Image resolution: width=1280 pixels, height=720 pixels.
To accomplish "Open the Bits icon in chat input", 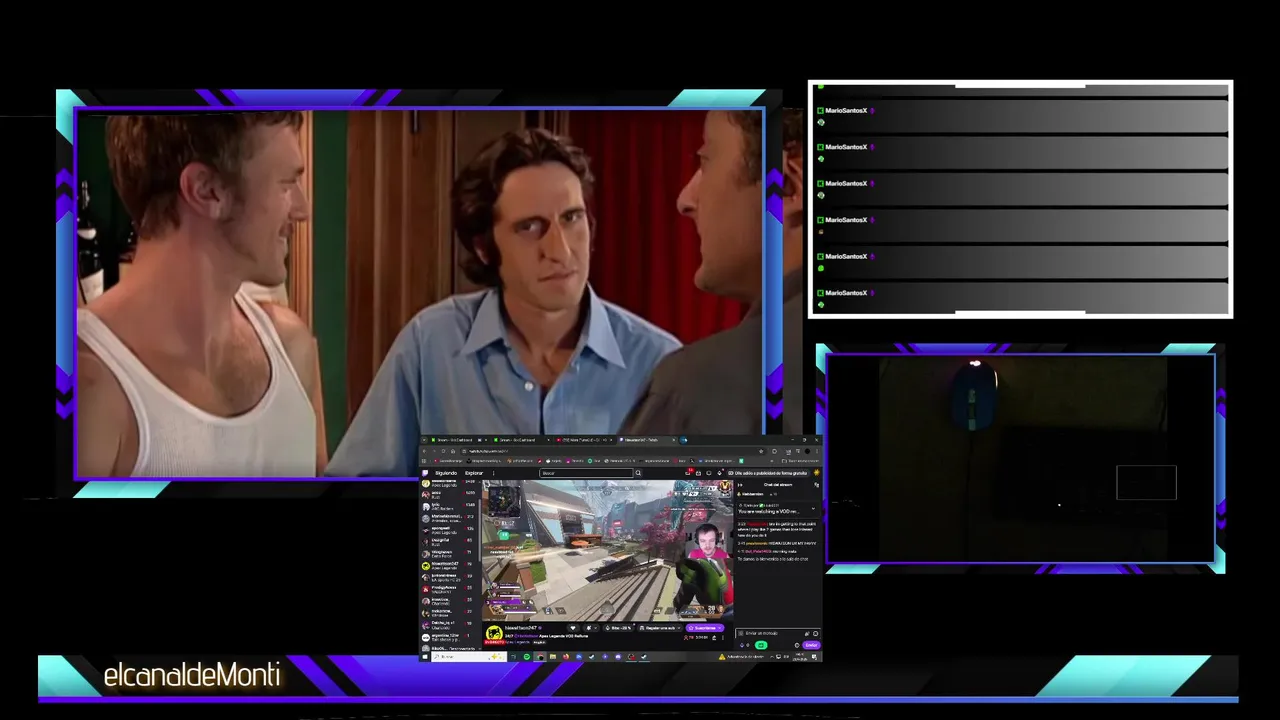I will [807, 633].
